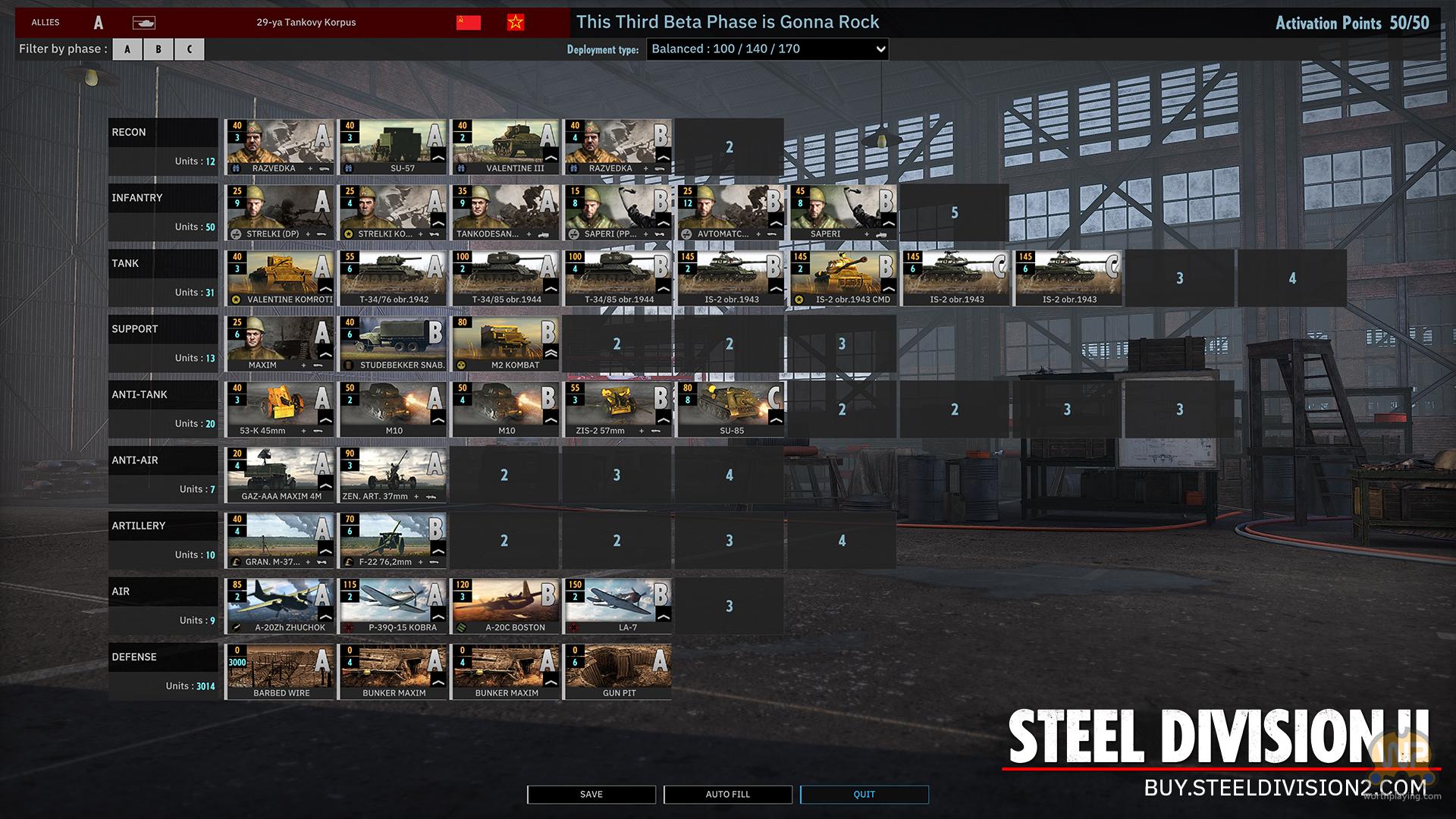Toggle phase C filter
The image size is (1456, 819).
(189, 49)
